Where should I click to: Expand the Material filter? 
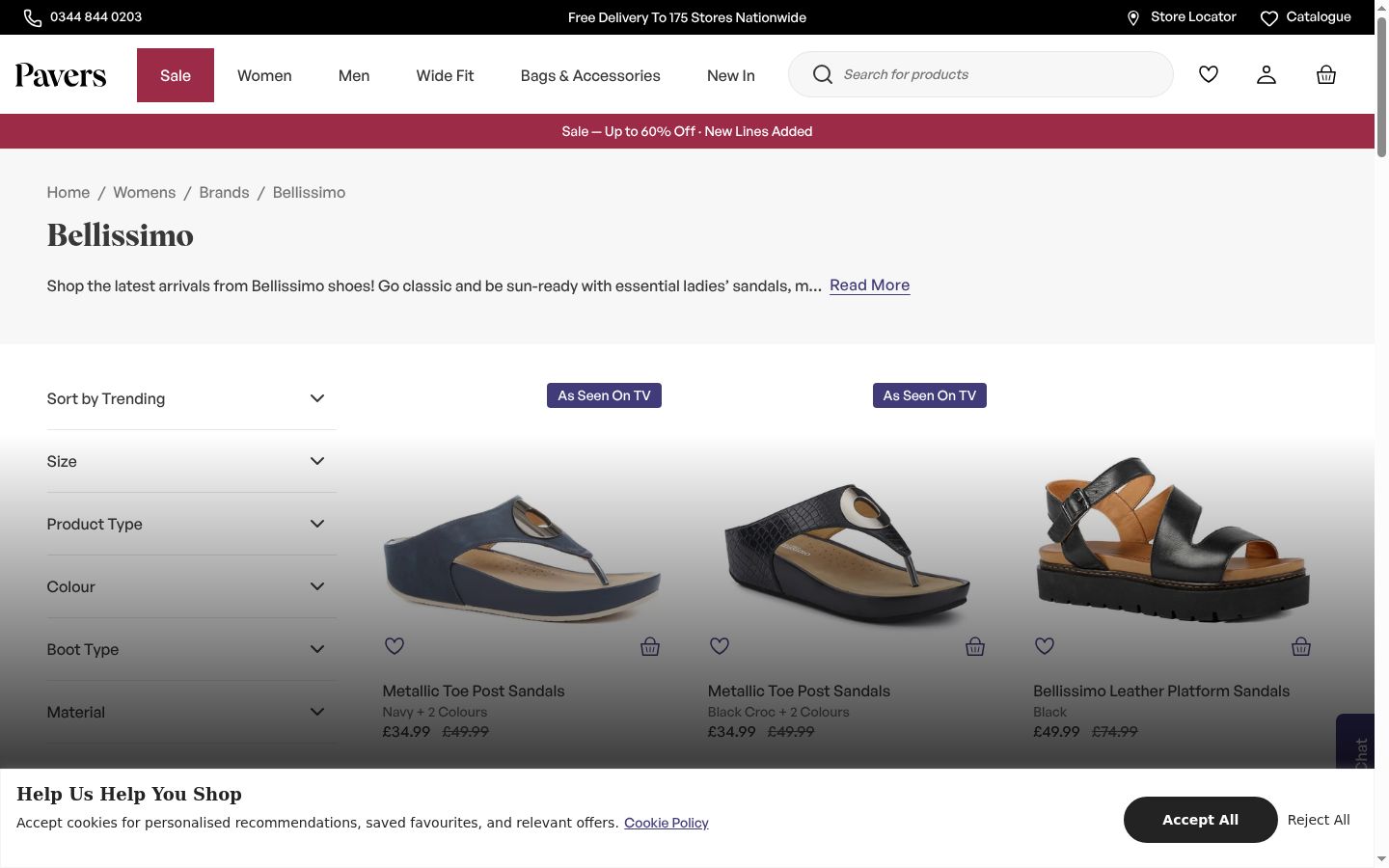pos(192,712)
